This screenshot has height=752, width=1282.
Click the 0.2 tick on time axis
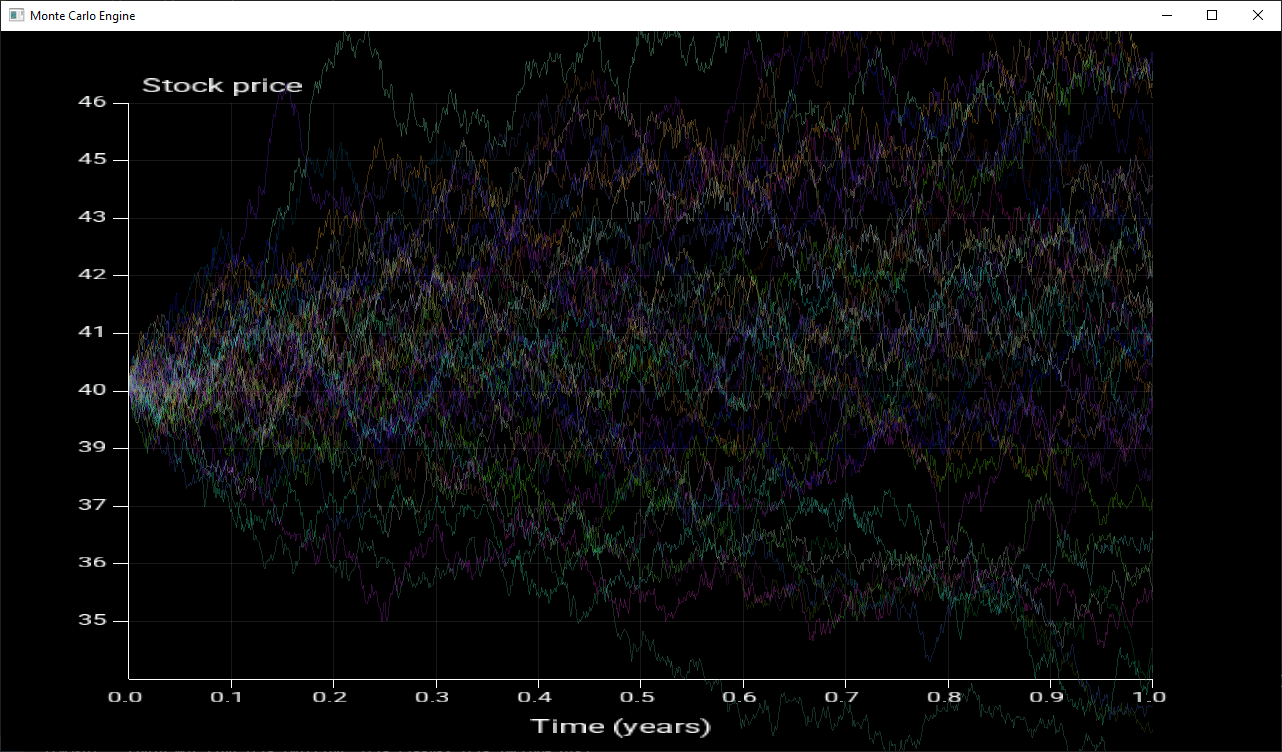point(333,695)
